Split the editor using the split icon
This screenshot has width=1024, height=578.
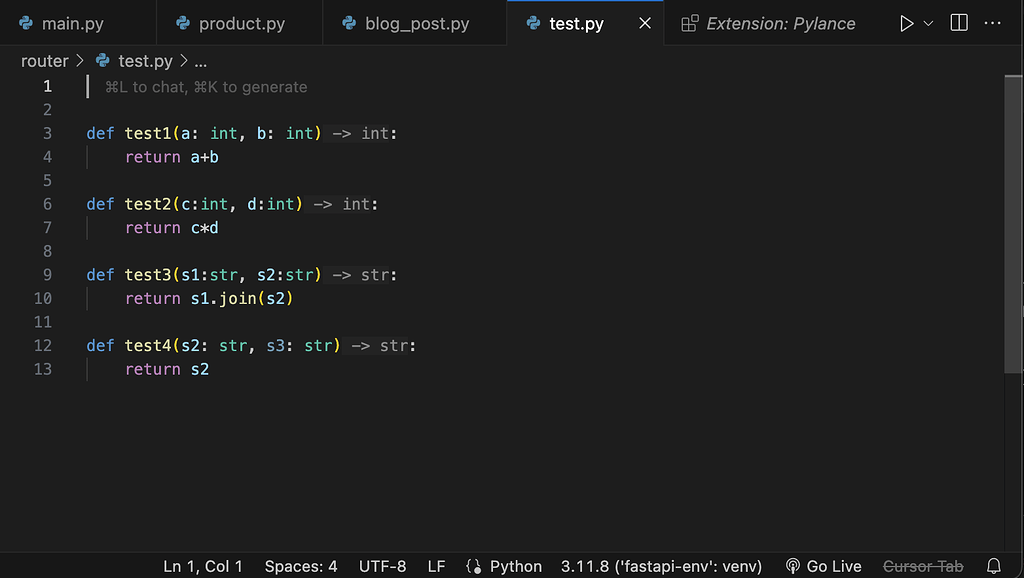(961, 23)
